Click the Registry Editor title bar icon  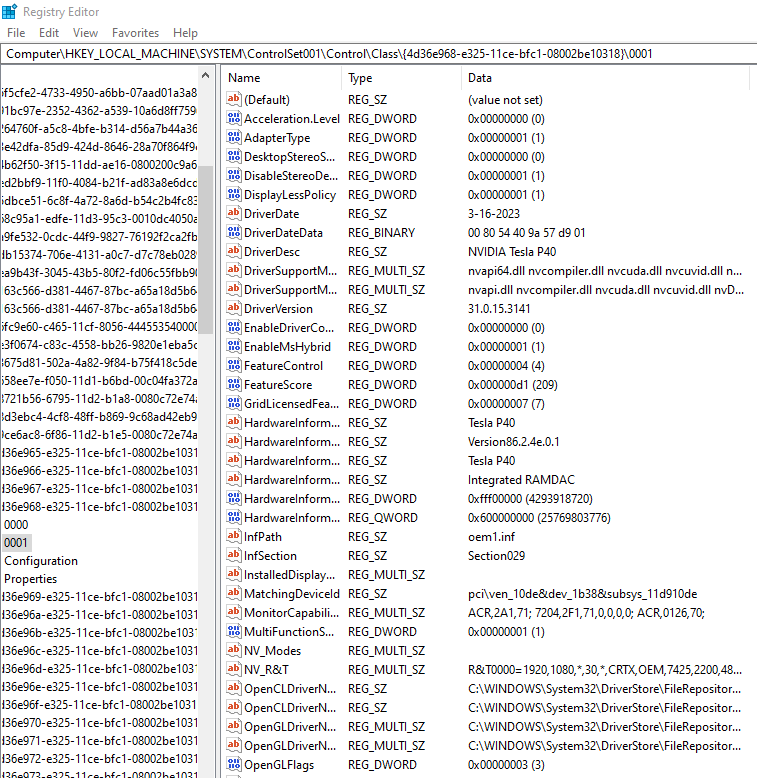10,11
